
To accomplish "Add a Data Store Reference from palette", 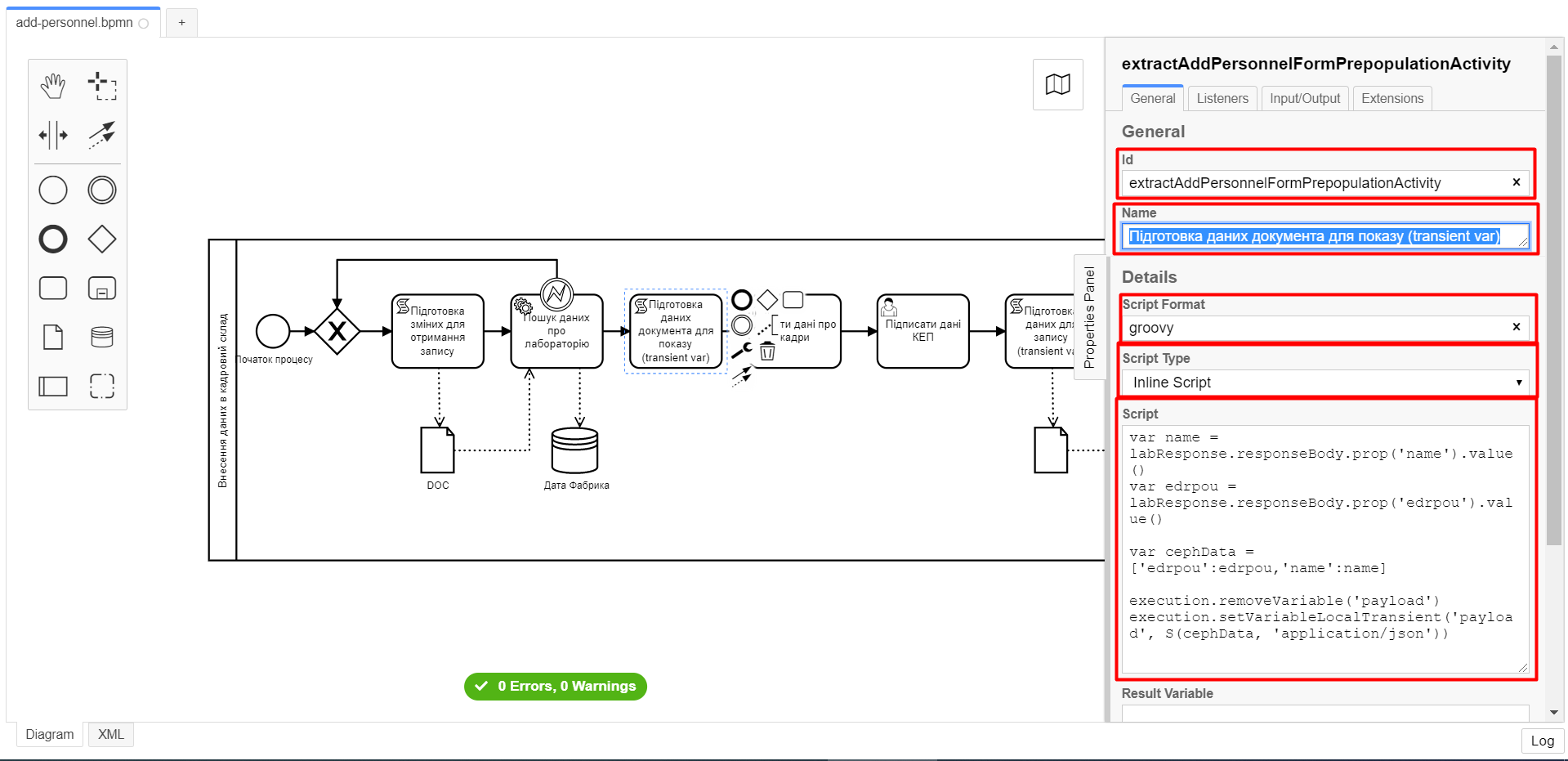I will point(102,337).
